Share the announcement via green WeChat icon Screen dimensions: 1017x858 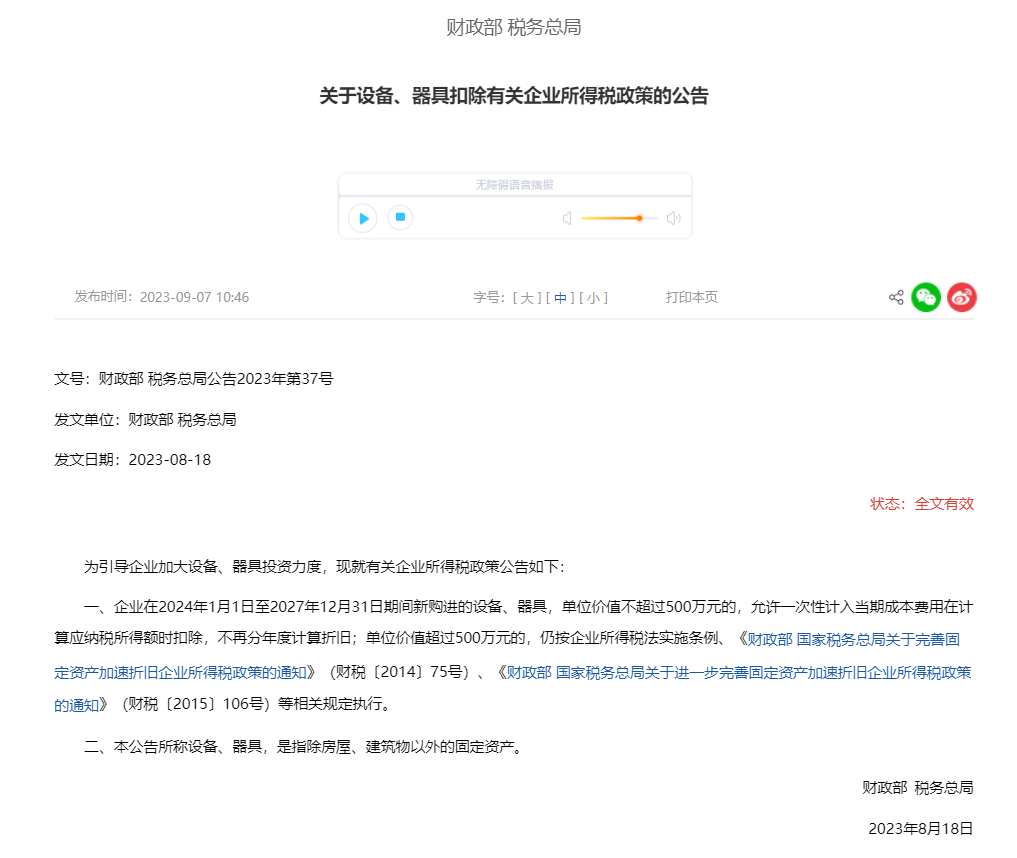[926, 297]
